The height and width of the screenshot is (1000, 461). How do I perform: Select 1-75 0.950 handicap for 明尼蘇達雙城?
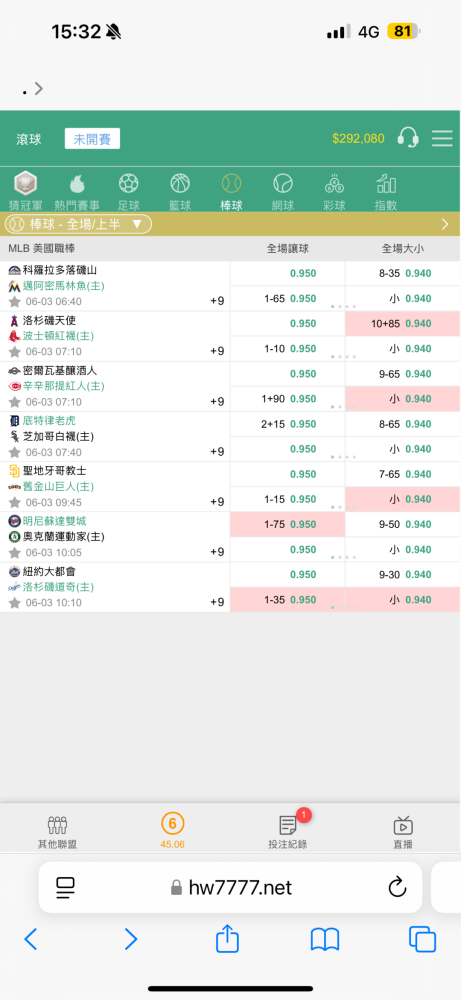point(288,524)
